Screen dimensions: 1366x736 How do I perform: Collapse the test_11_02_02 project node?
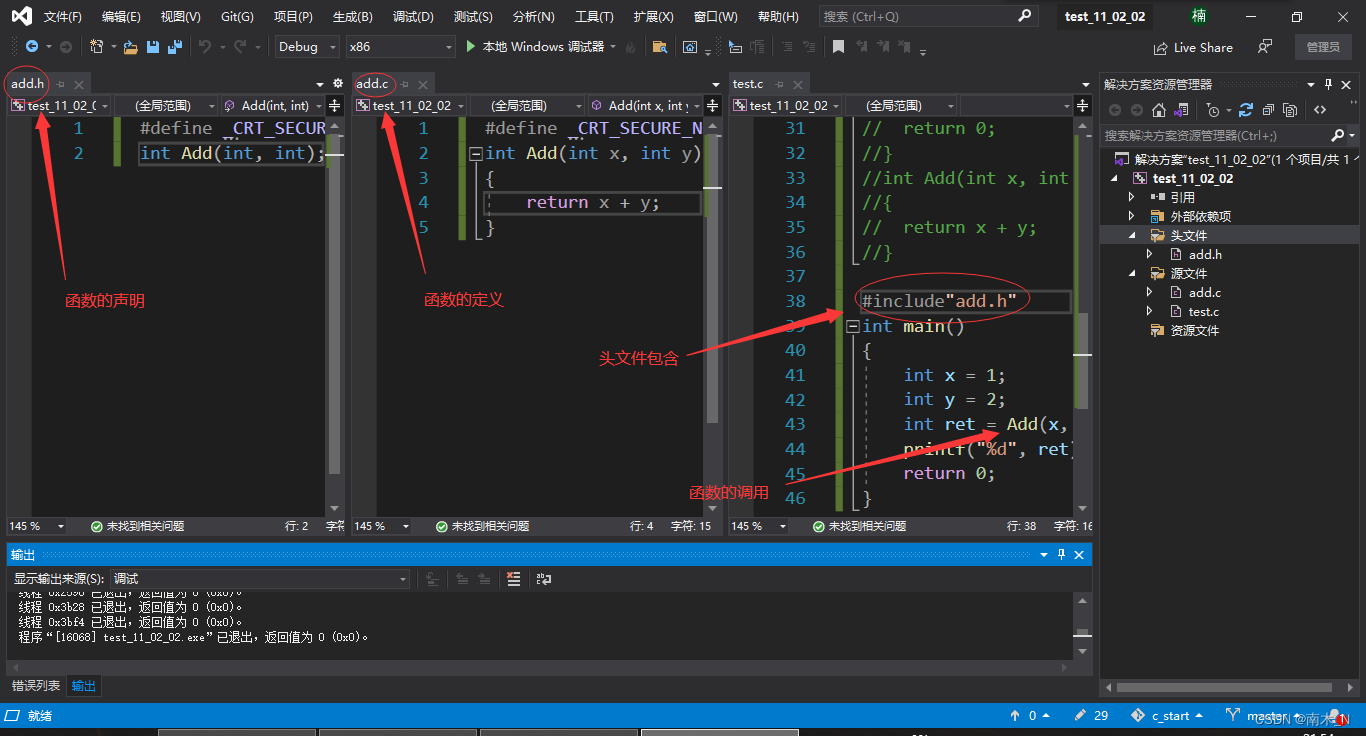click(1116, 178)
